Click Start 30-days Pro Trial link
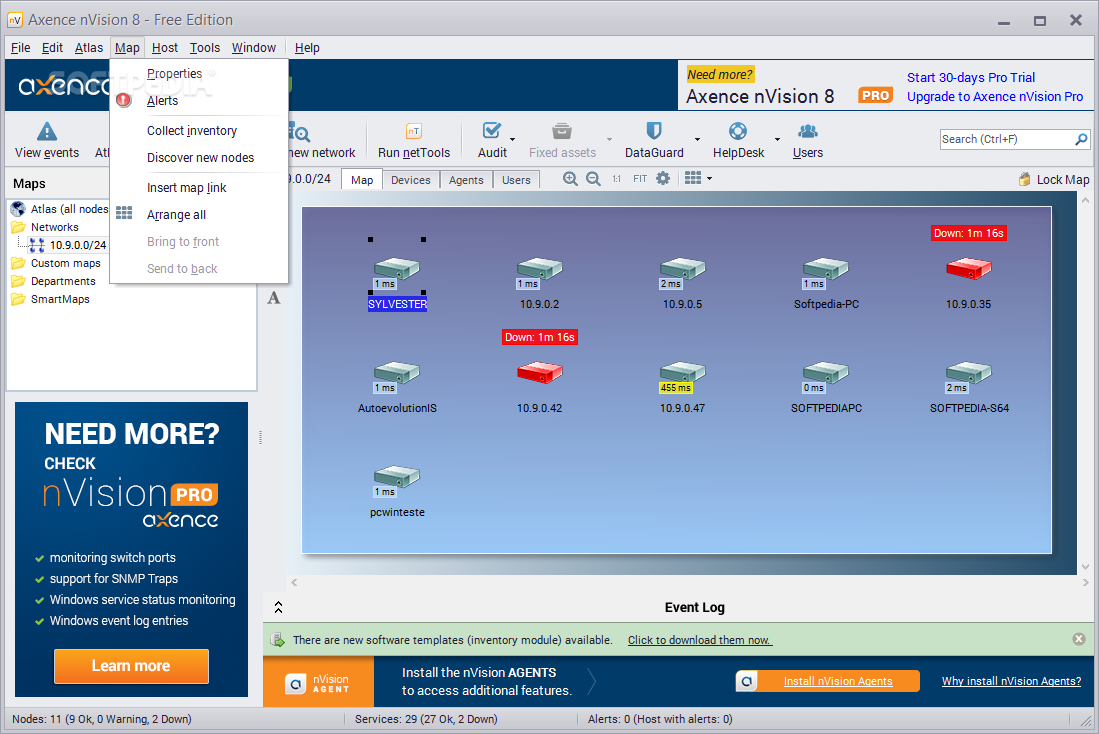This screenshot has width=1099, height=734. pos(971,78)
